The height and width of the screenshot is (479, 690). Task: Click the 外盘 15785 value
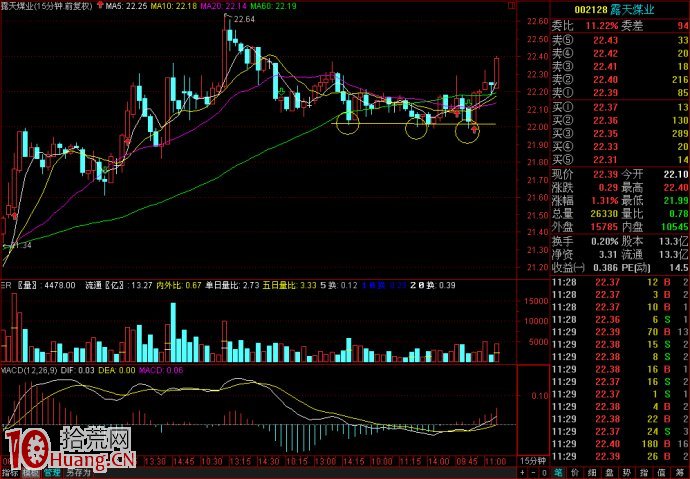click(604, 227)
